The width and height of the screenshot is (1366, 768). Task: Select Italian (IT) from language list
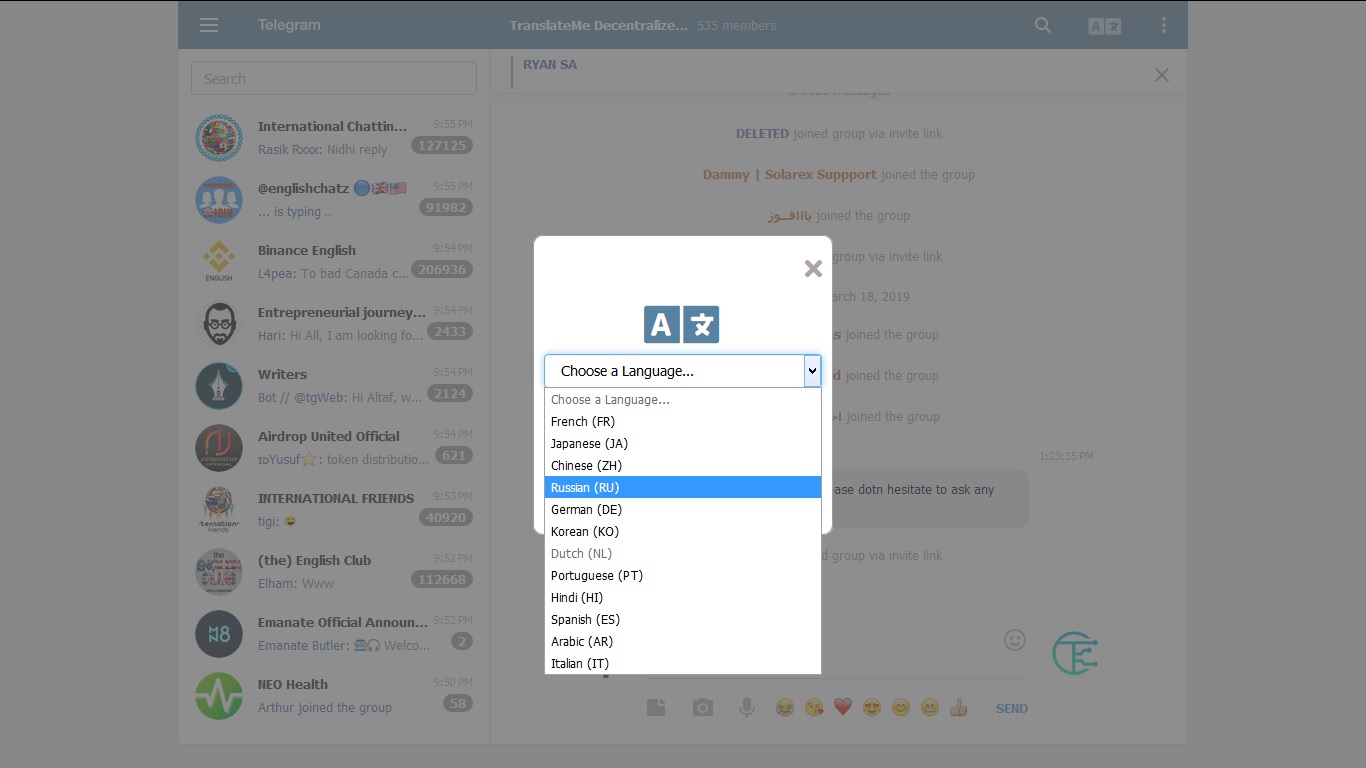tap(683, 663)
